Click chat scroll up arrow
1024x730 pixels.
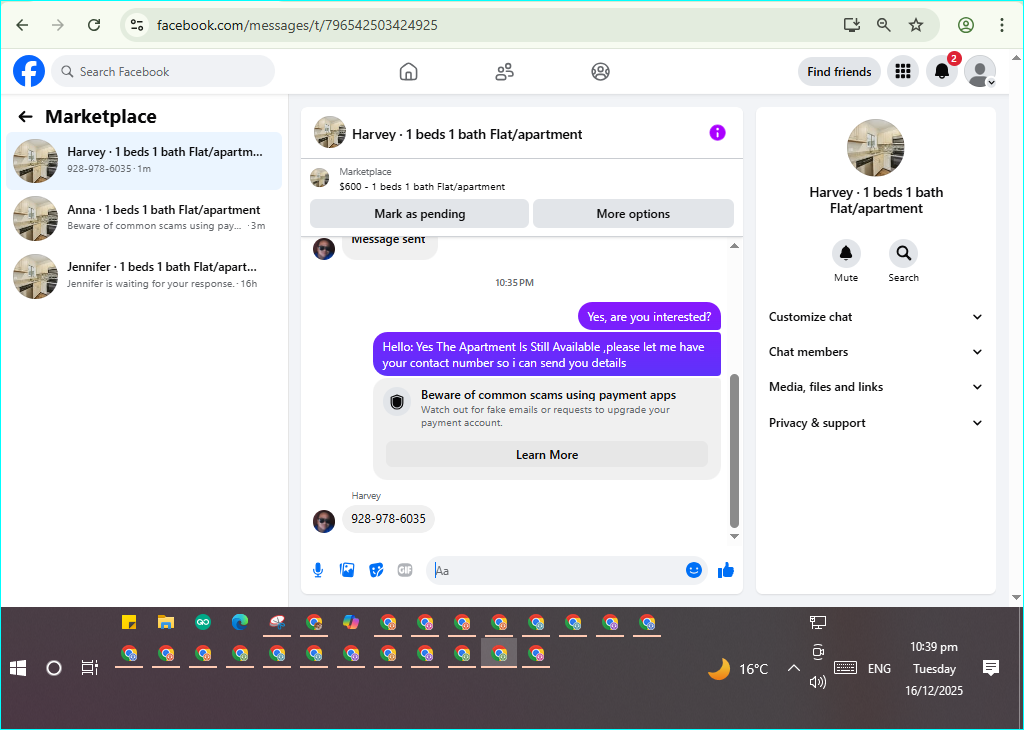734,246
